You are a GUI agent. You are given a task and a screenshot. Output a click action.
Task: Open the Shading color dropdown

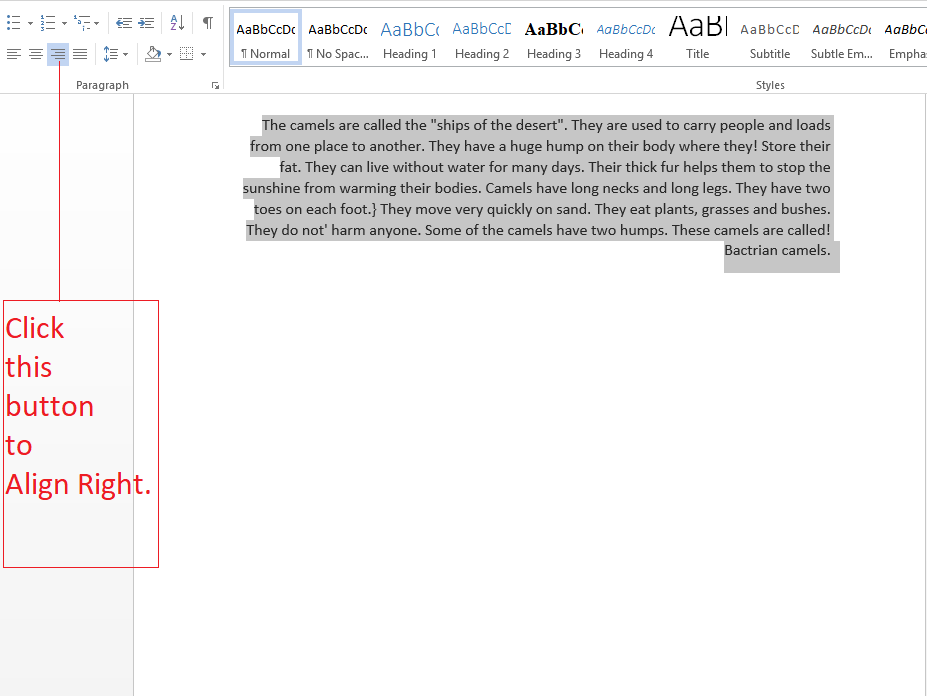pos(169,54)
